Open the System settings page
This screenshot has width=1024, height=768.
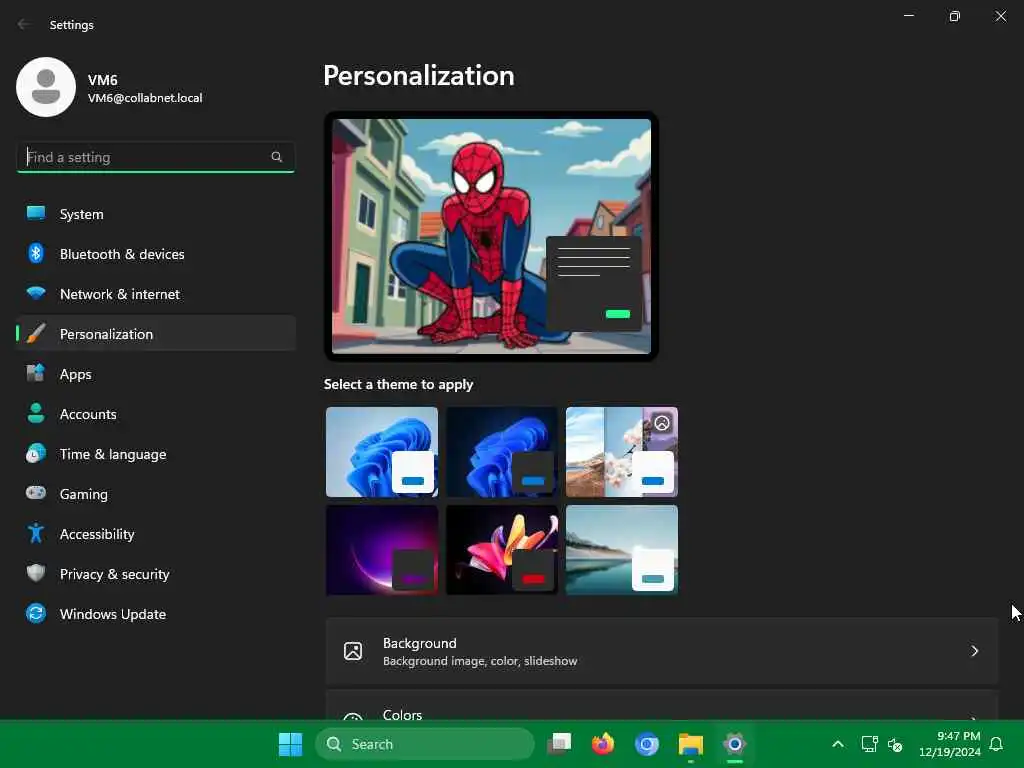point(155,214)
